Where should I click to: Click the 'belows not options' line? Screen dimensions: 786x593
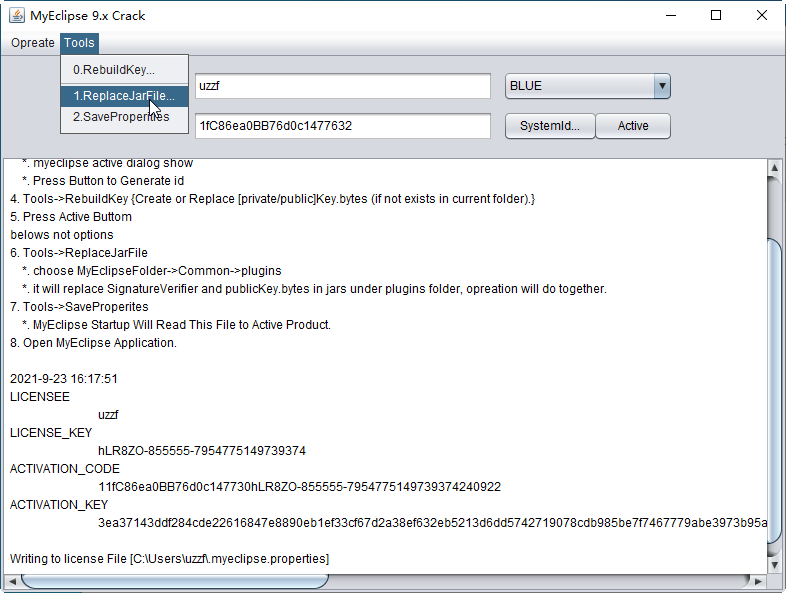pyautogui.click(x=62, y=235)
